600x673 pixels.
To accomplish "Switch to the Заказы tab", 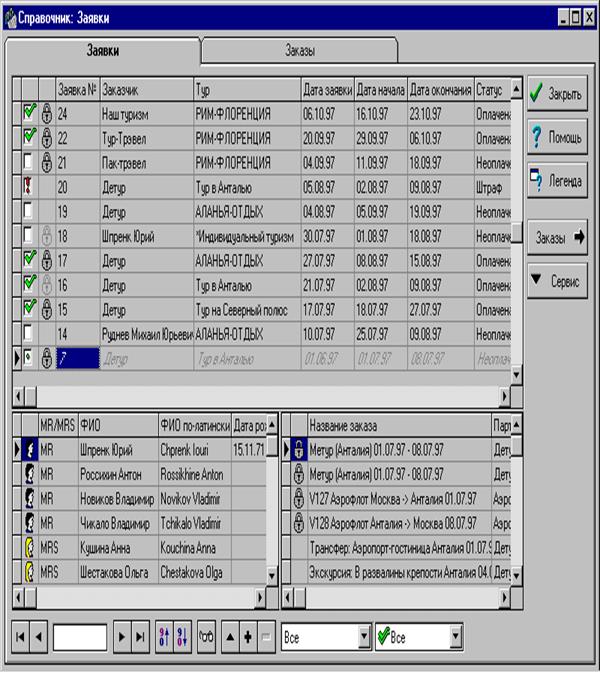I will pyautogui.click(x=300, y=49).
